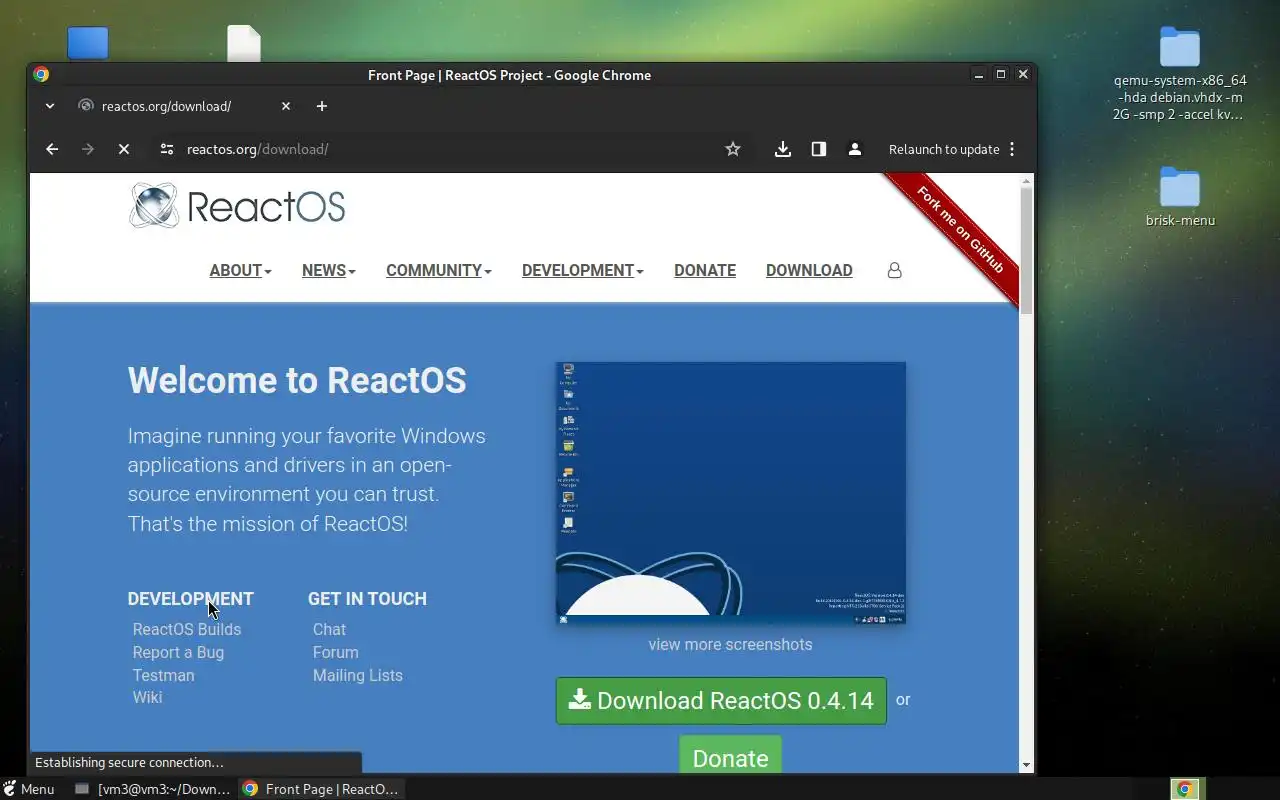
Task: Open Chrome downloads icon
Action: point(783,149)
